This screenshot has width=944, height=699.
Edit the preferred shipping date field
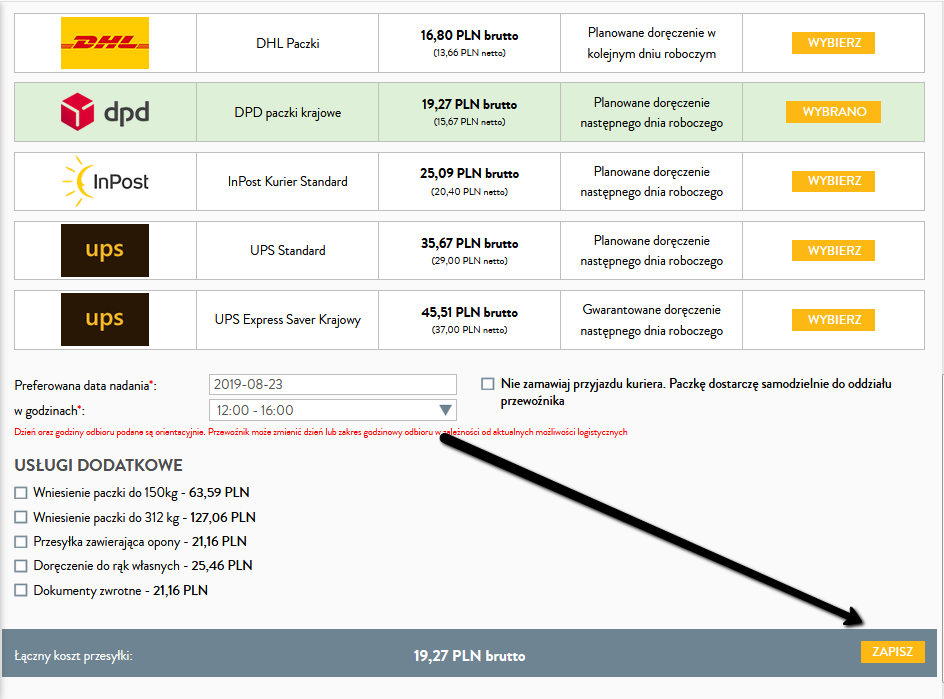click(x=333, y=384)
